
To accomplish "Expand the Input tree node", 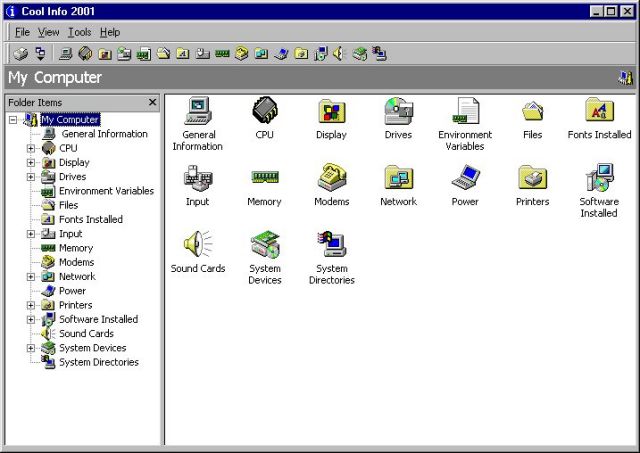I will [31, 234].
